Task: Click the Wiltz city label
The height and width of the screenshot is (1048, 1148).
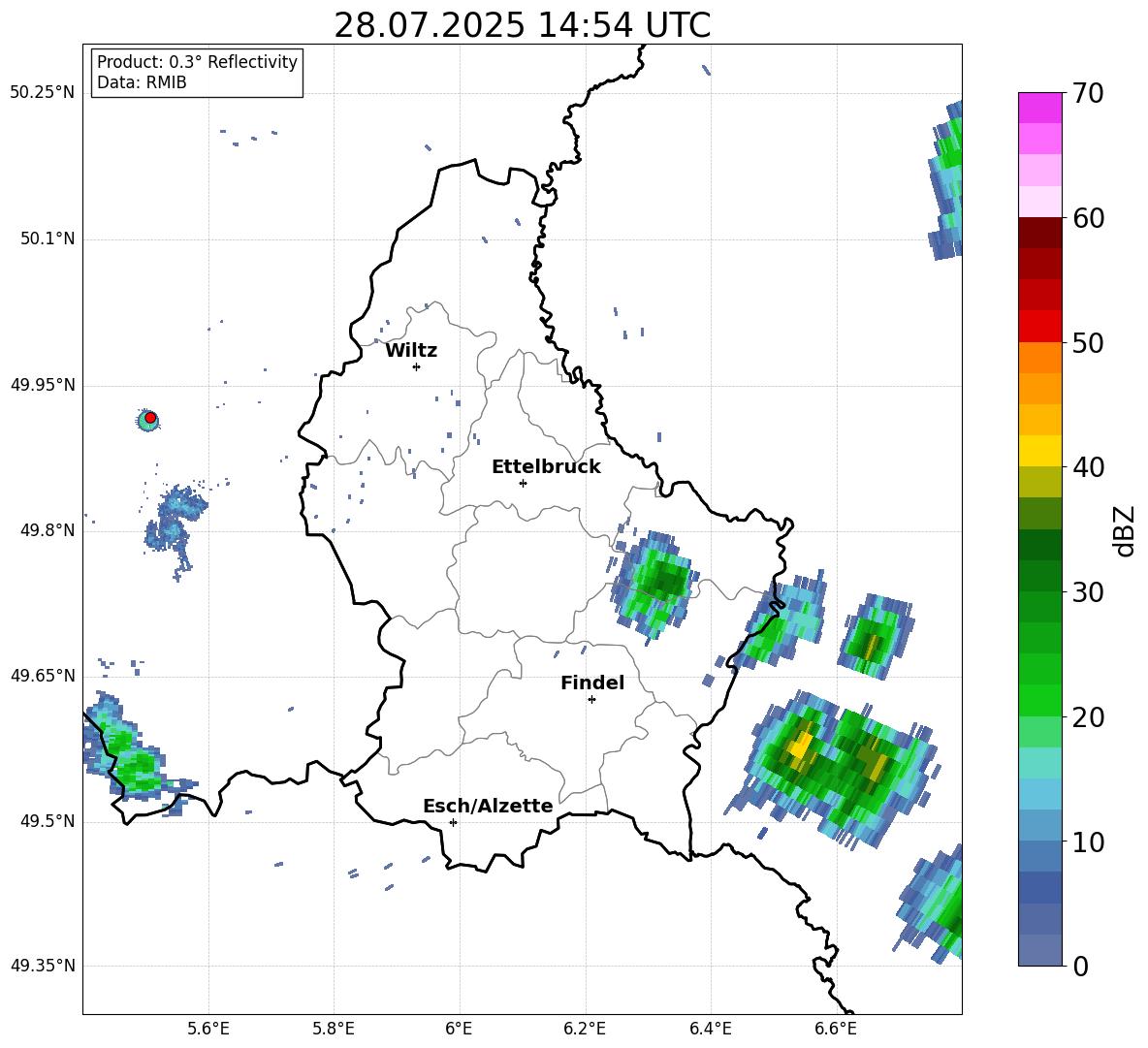Action: (411, 351)
